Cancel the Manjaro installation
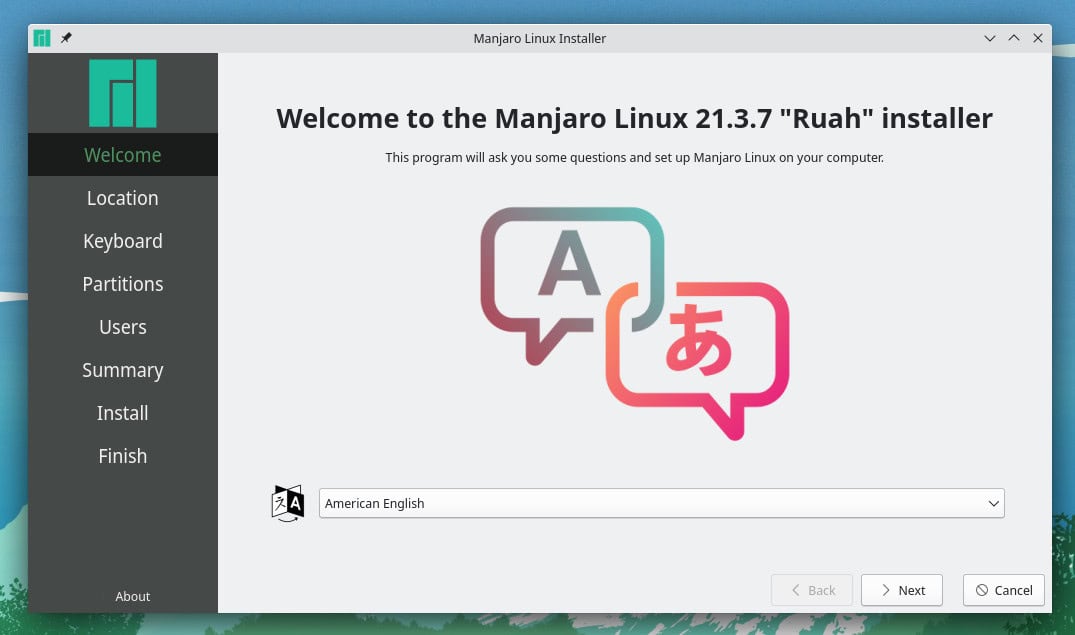Viewport: 1075px width, 635px height. point(1003,590)
